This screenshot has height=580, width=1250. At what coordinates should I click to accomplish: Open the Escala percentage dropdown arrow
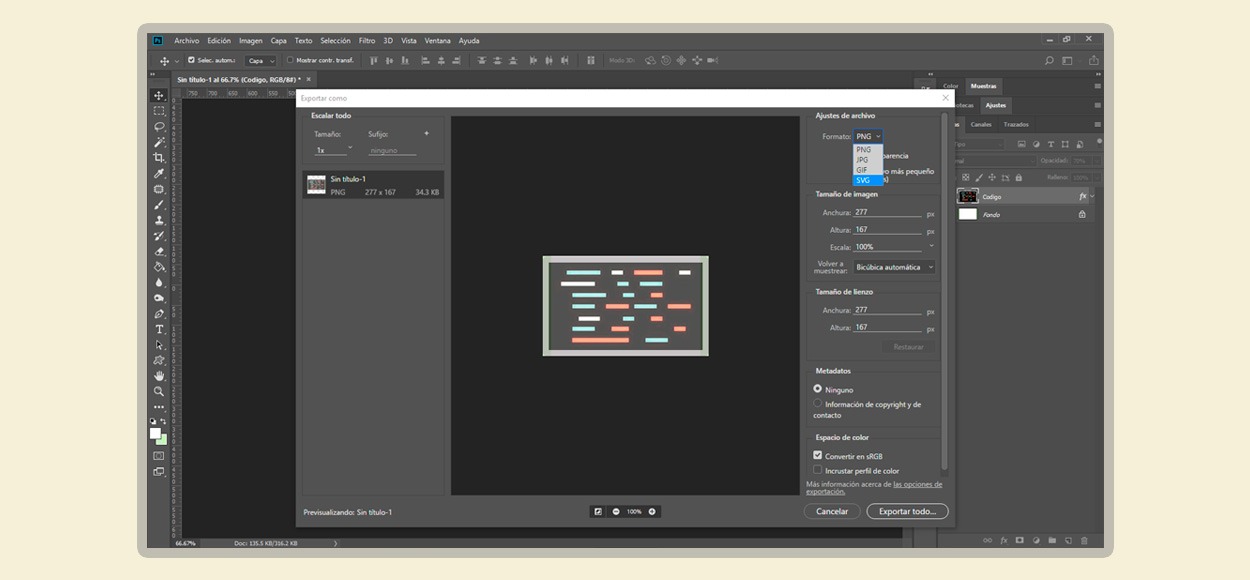tap(931, 246)
